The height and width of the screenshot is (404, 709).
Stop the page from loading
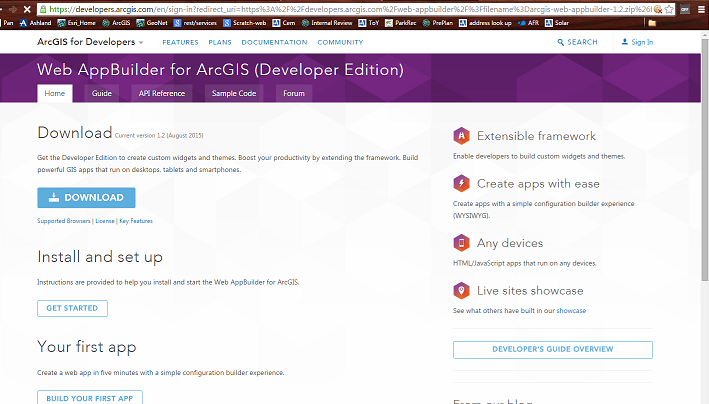(27, 9)
